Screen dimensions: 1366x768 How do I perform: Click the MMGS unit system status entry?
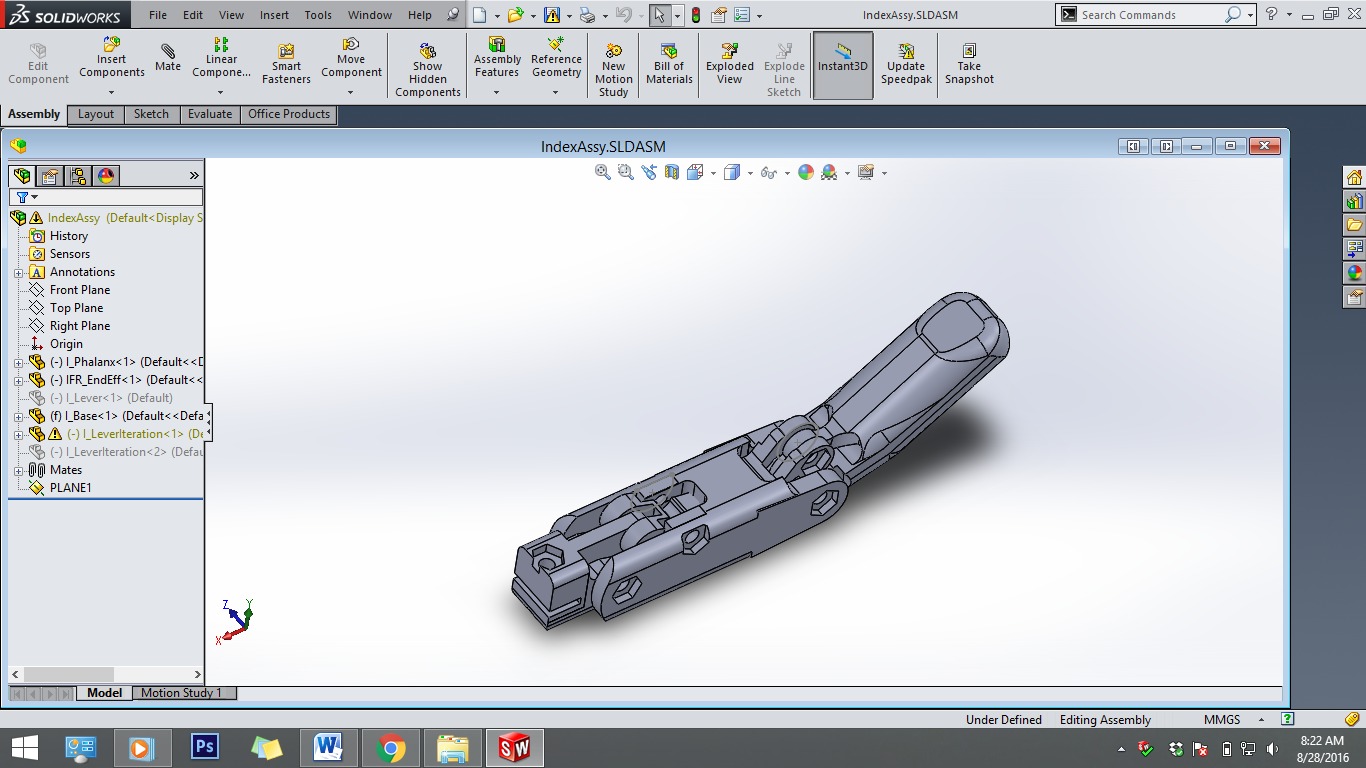pyautogui.click(x=1222, y=720)
